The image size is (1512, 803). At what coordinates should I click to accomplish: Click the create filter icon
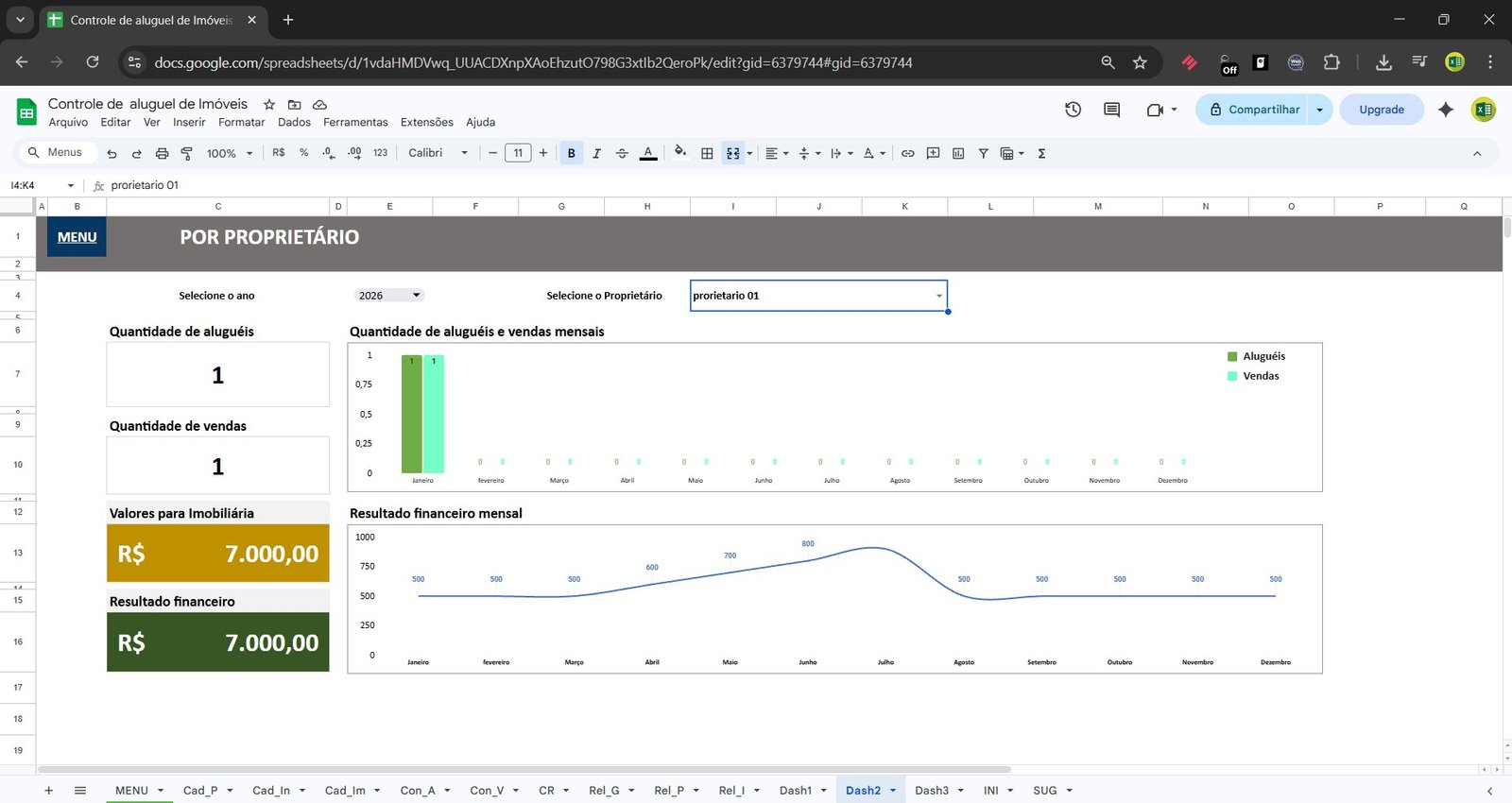983,153
